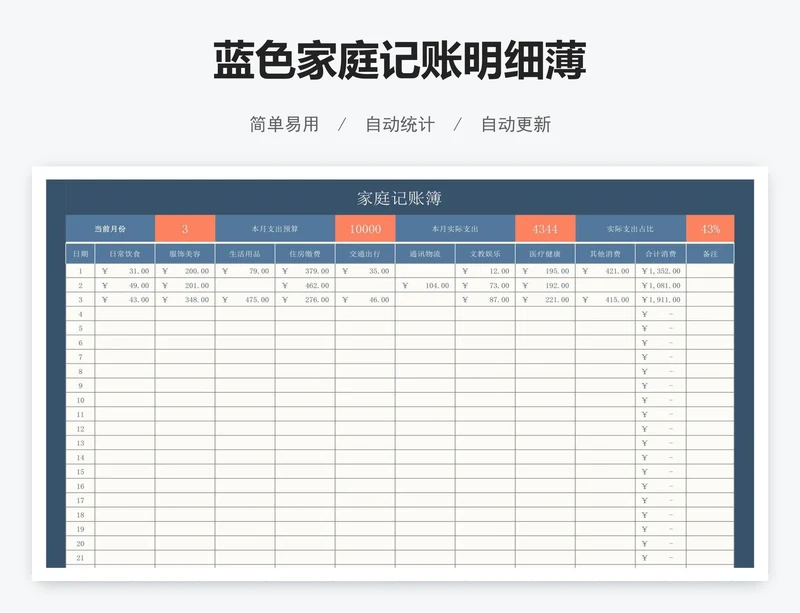
Task: Select the 73.00 文教娱乐 cell
Action: [485, 285]
